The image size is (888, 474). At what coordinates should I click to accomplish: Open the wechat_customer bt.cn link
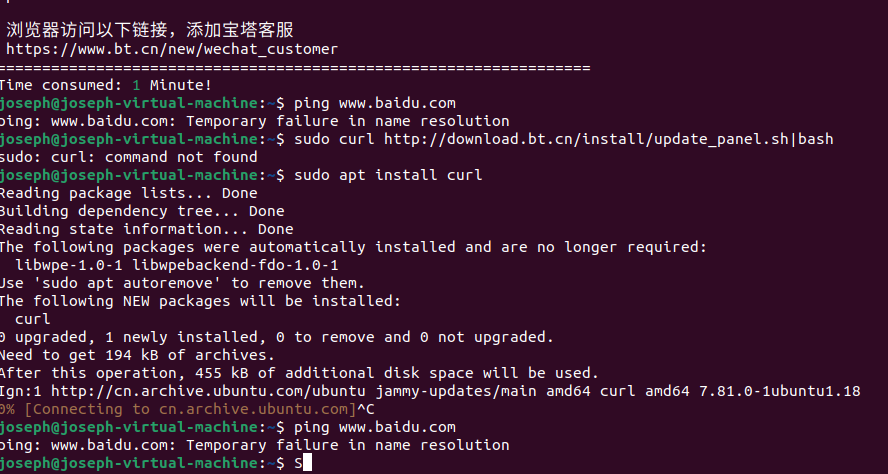[x=172, y=49]
